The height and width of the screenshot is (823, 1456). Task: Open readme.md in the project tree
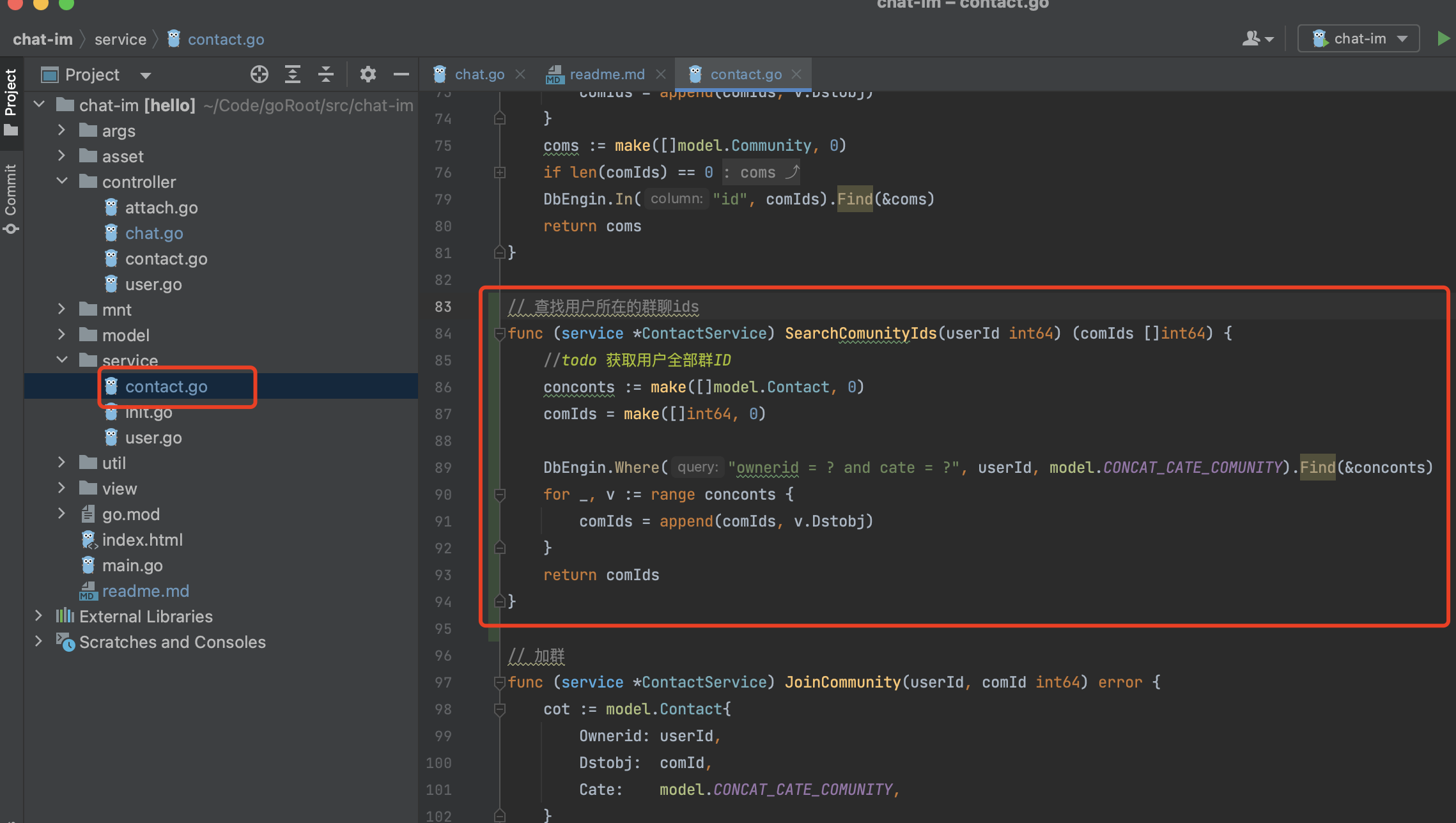click(145, 591)
